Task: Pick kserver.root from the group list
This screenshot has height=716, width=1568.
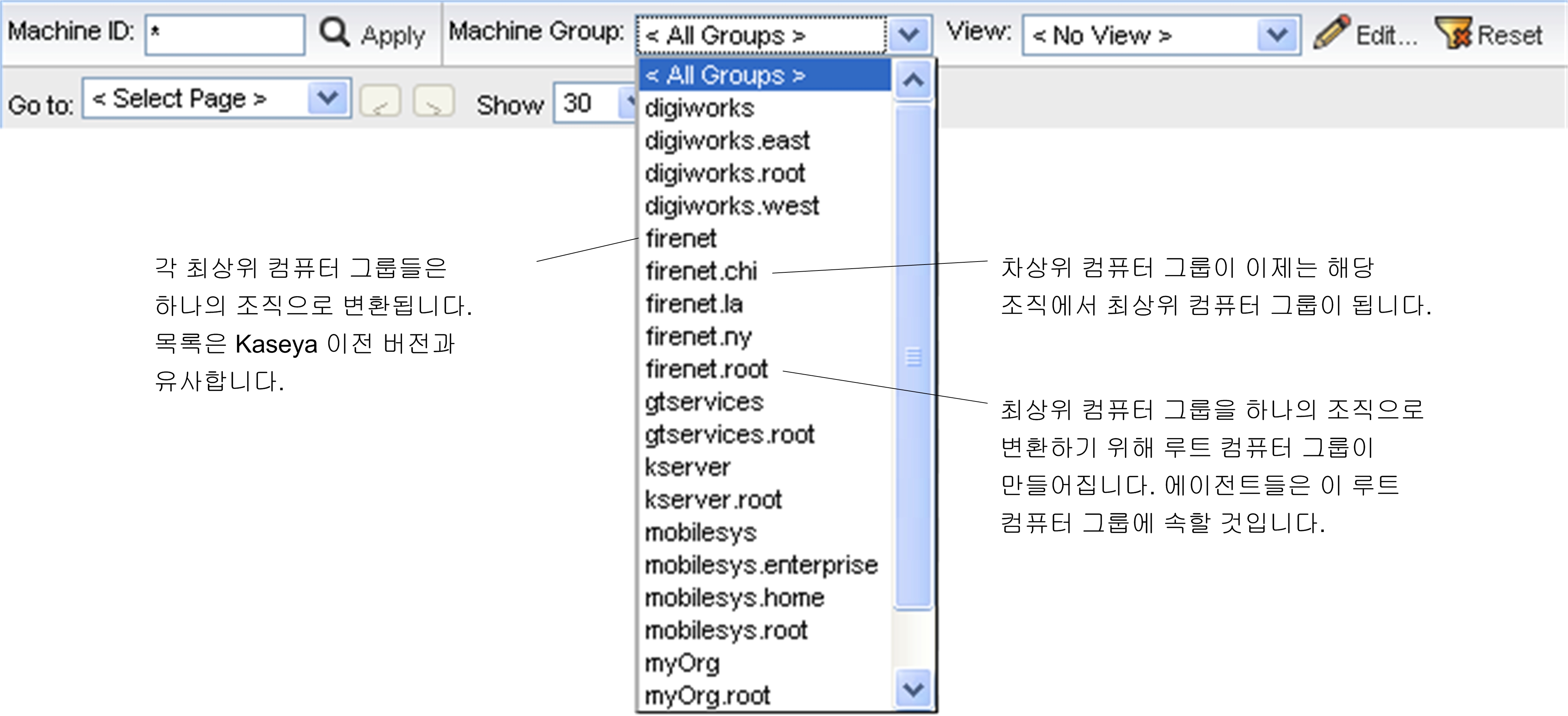Action: 765,500
